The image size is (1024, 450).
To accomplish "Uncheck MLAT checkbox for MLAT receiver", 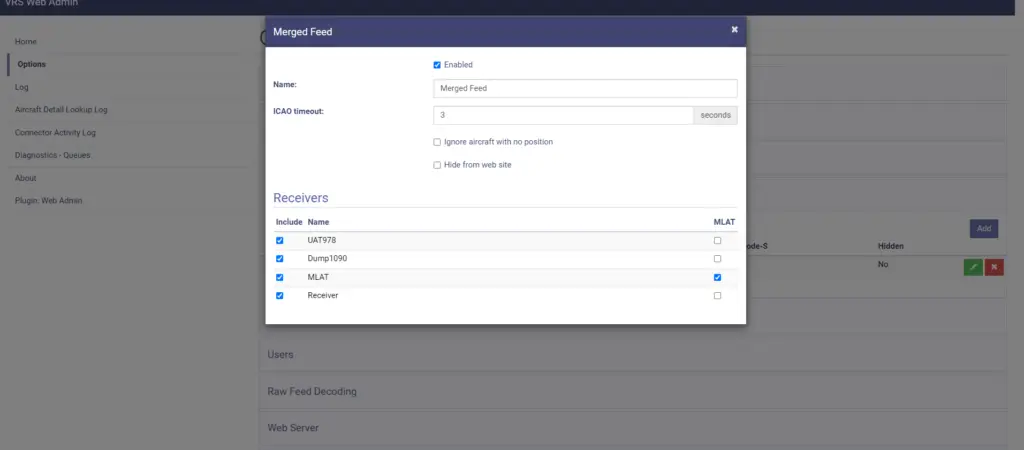I will (717, 277).
